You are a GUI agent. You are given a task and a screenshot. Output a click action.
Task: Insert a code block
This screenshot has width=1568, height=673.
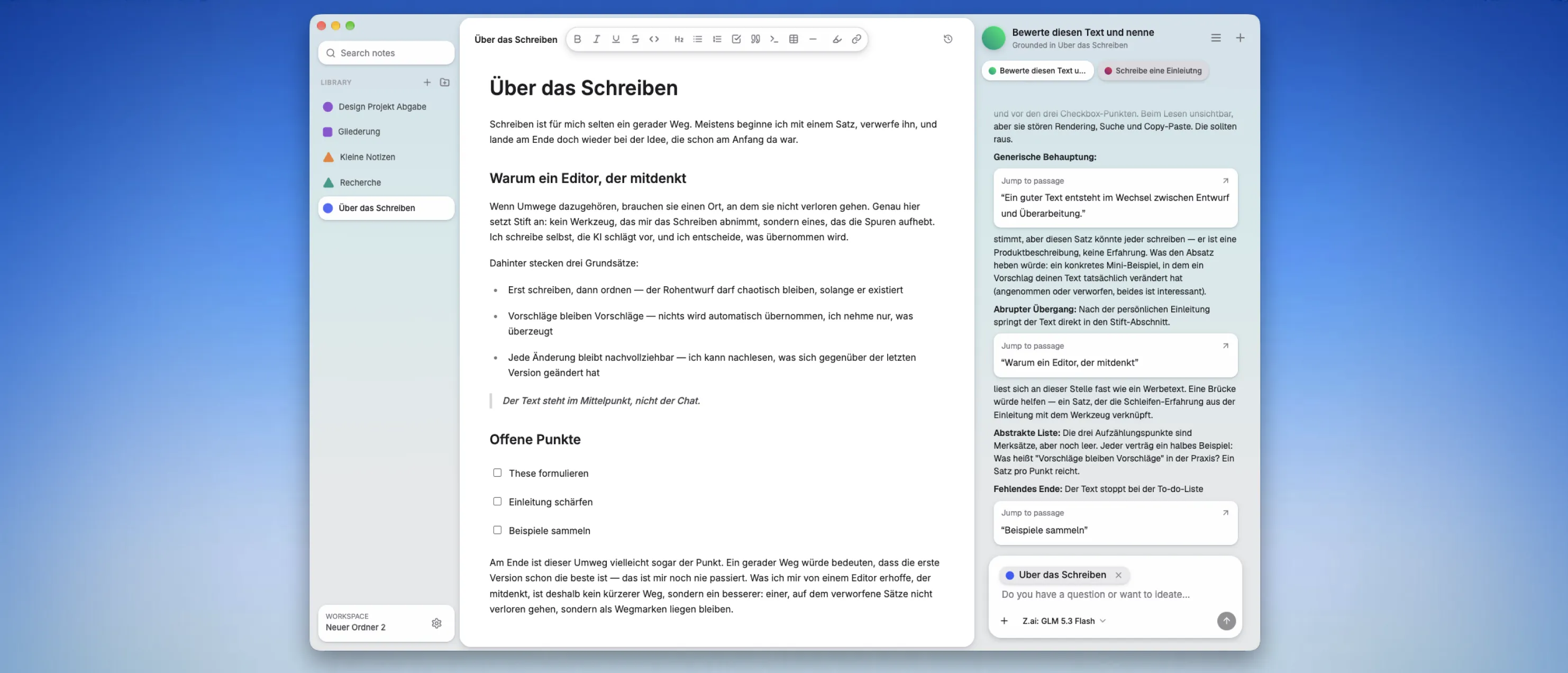[x=774, y=39]
